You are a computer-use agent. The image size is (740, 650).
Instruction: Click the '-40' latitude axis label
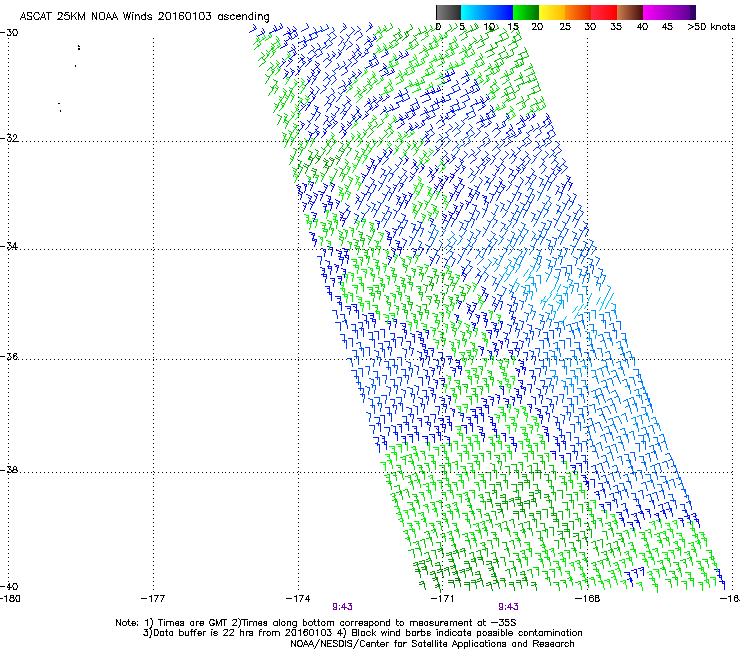tap(9, 586)
